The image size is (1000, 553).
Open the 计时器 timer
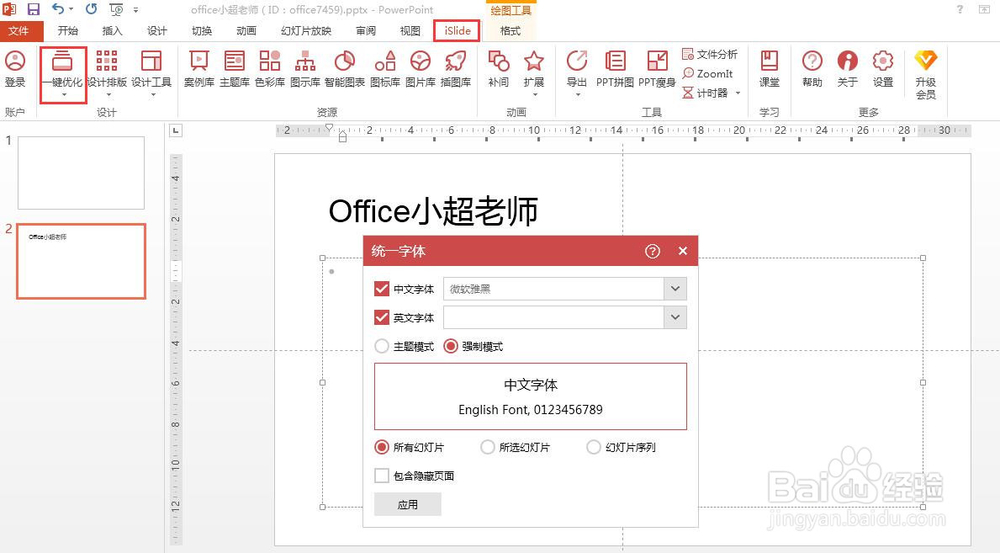click(705, 93)
